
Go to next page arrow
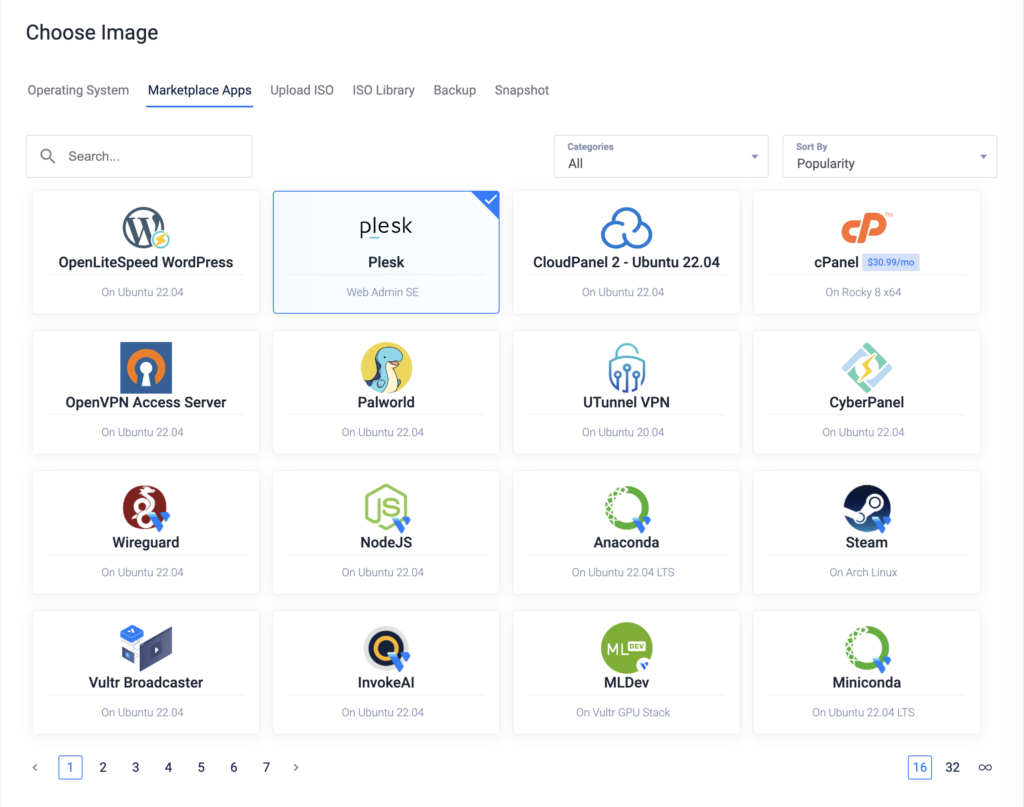[x=296, y=767]
